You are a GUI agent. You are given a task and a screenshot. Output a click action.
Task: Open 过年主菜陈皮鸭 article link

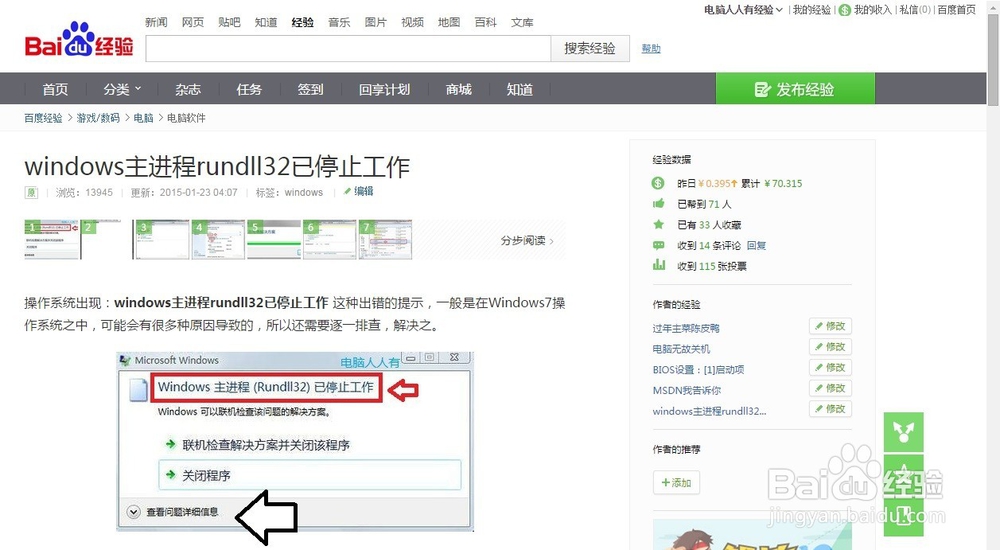686,328
